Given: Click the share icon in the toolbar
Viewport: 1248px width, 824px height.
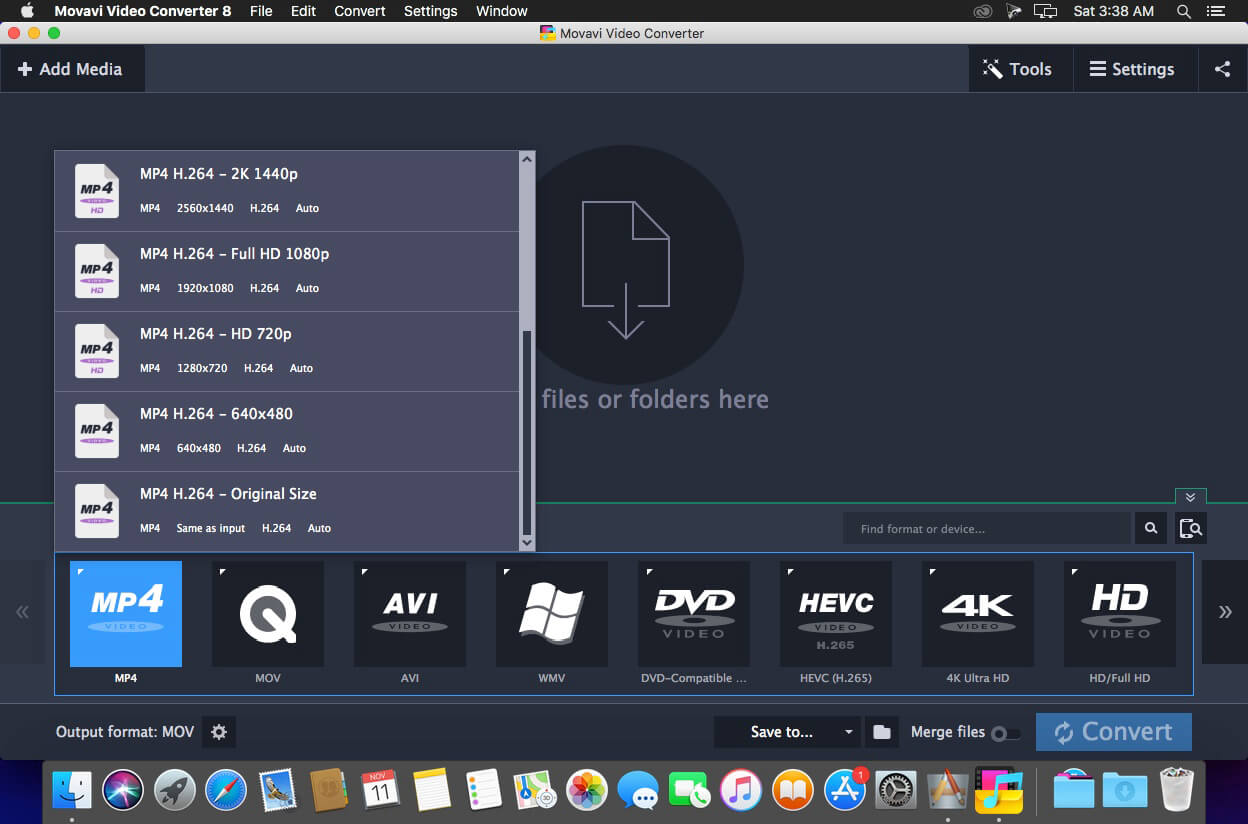Looking at the screenshot, I should tap(1222, 68).
